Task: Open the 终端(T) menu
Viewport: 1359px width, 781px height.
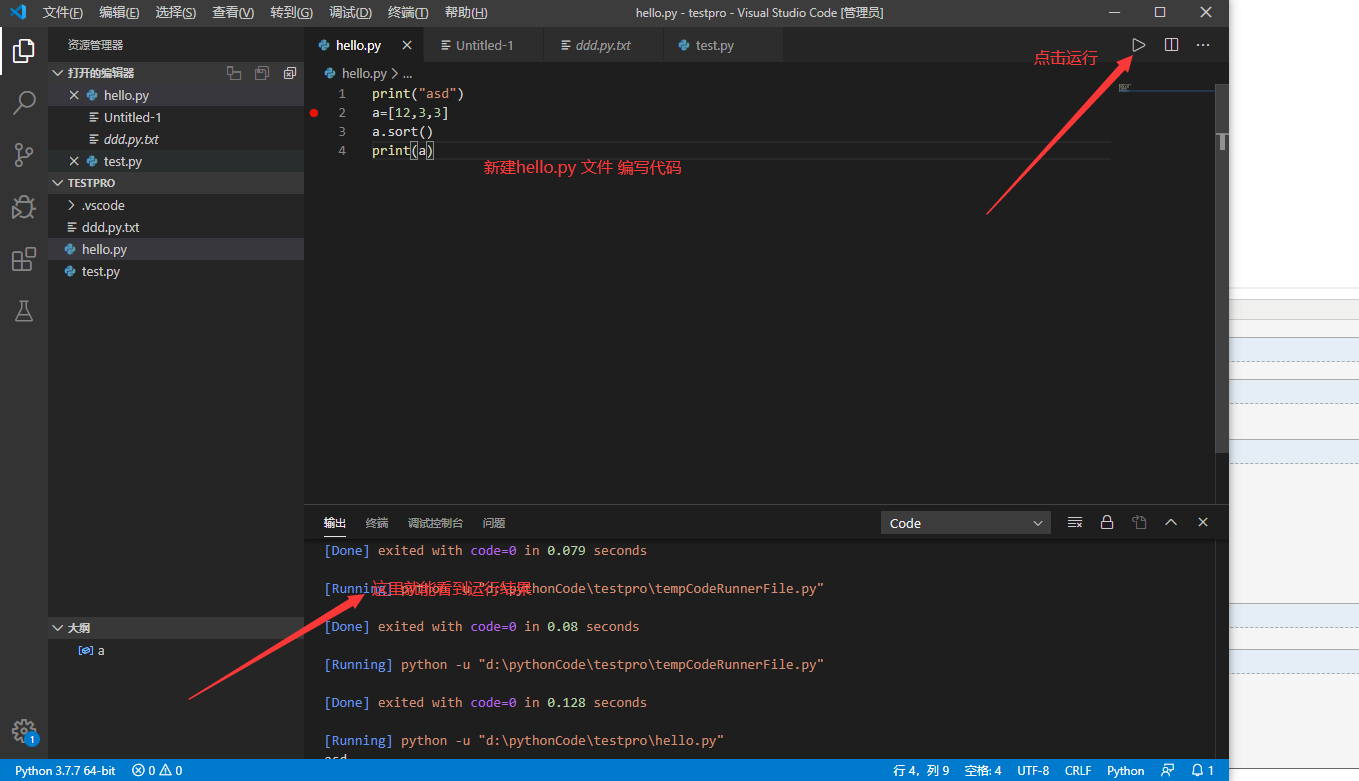Action: coord(408,13)
